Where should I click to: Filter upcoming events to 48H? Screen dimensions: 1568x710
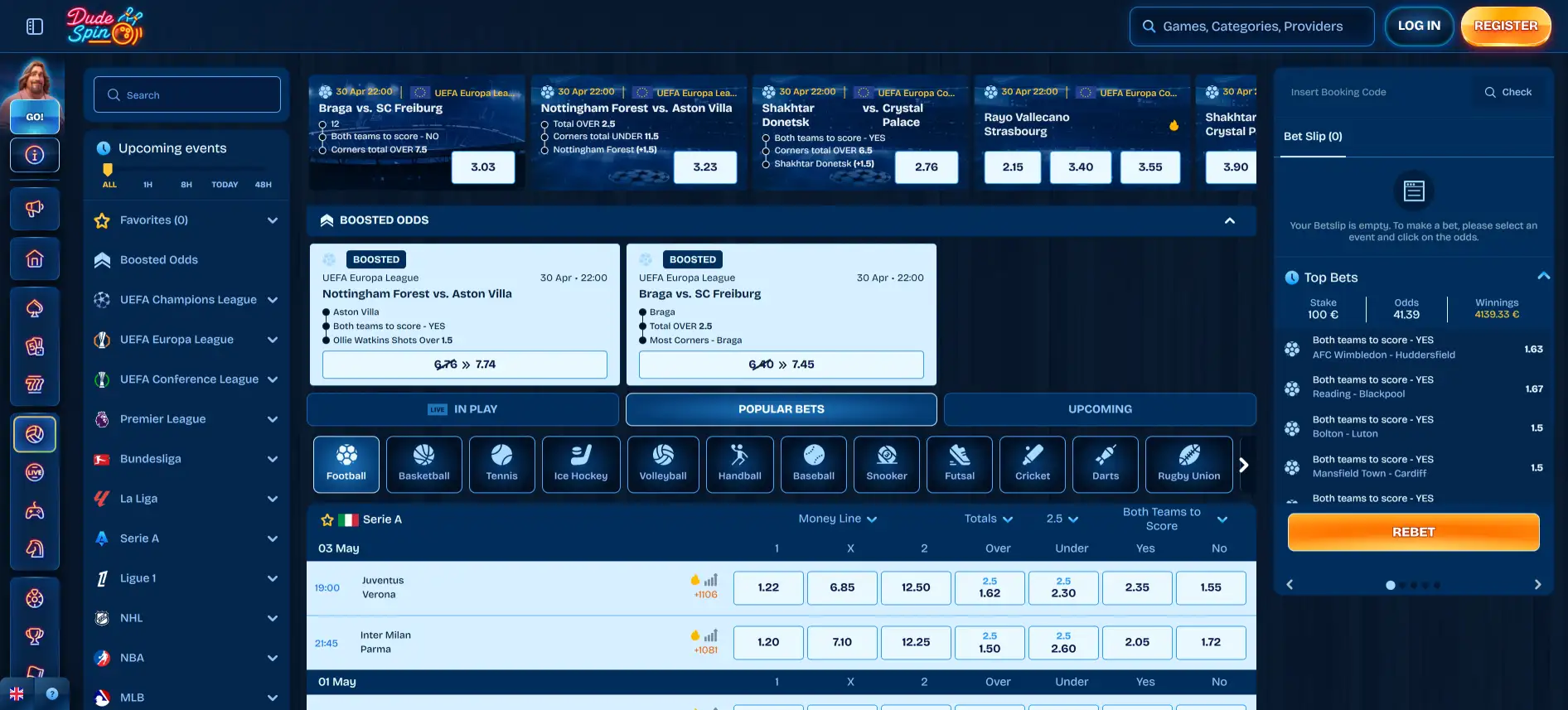(x=264, y=185)
